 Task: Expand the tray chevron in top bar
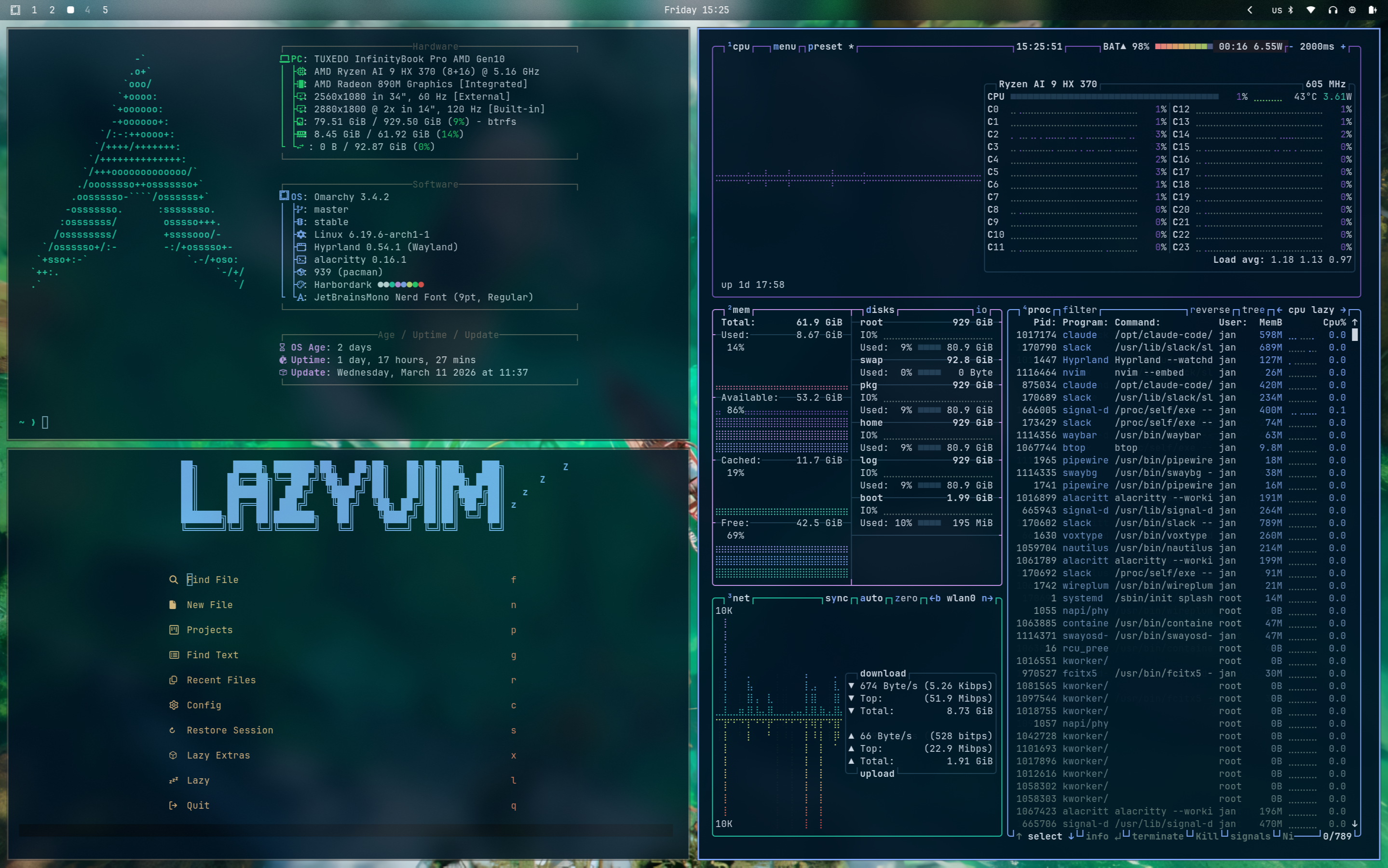coord(1250,10)
